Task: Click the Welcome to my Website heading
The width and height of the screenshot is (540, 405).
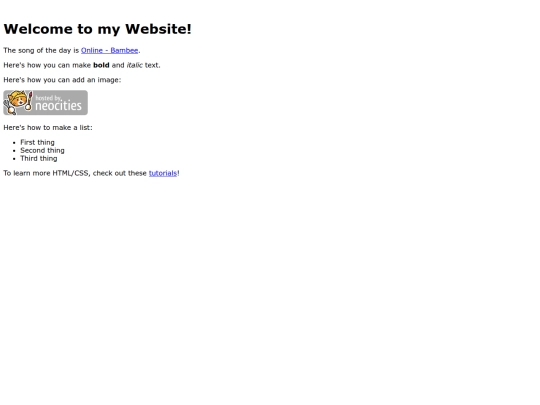Action: pyautogui.click(x=97, y=29)
